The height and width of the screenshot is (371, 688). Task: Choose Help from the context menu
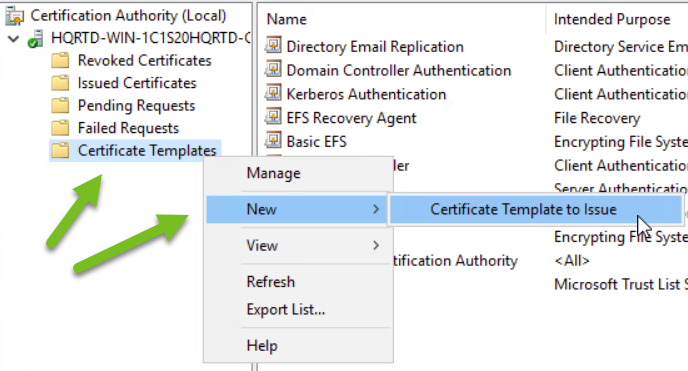298,346
